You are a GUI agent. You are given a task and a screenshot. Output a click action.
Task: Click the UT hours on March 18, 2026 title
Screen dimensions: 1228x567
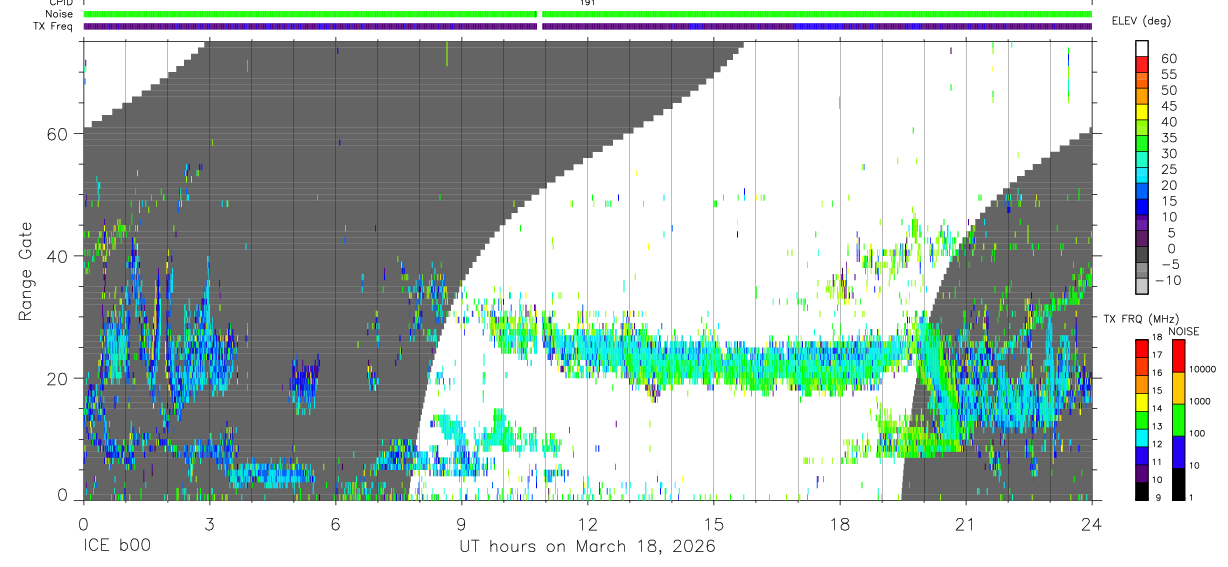point(587,548)
